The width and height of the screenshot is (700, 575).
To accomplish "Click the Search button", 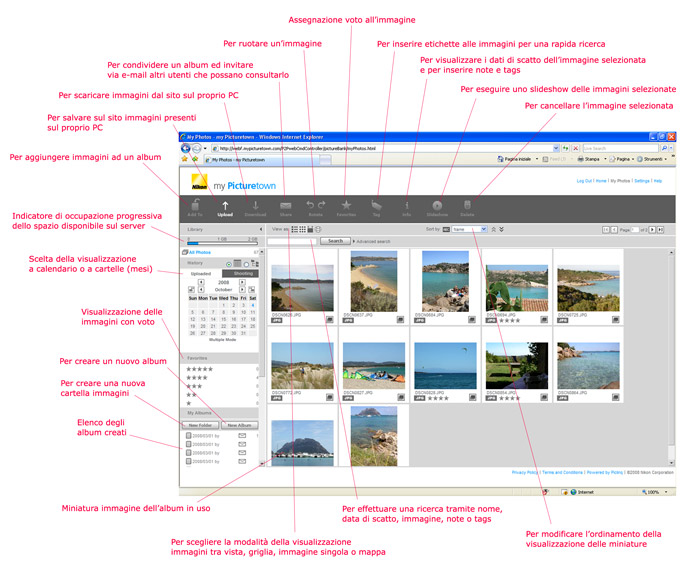I will click(335, 241).
